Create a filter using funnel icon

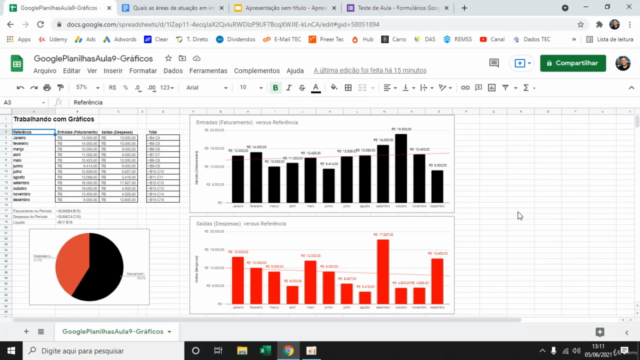pos(505,88)
